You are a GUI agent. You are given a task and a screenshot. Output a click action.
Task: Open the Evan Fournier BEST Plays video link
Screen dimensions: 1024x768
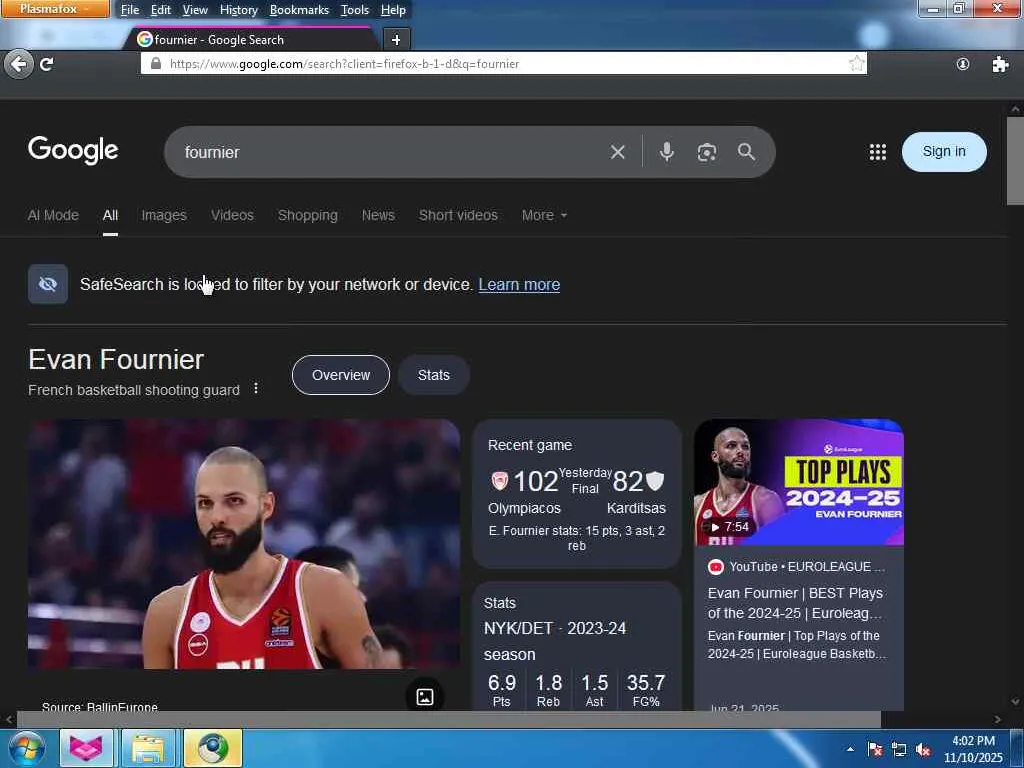click(x=795, y=603)
